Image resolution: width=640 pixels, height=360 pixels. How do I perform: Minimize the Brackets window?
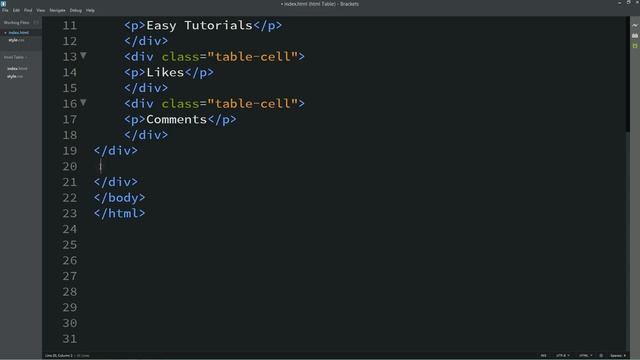(x=620, y=3)
